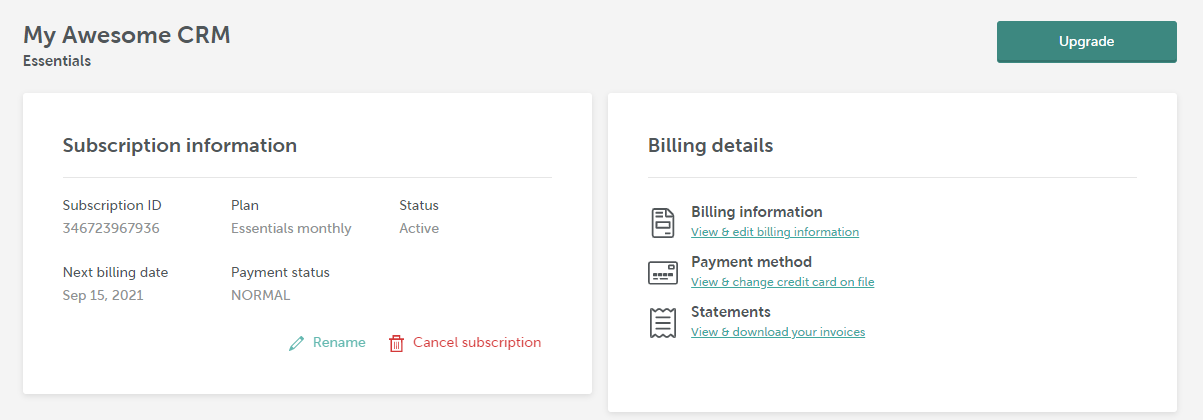The image size is (1203, 420).
Task: Click Cancel subscription text
Action: 477,342
